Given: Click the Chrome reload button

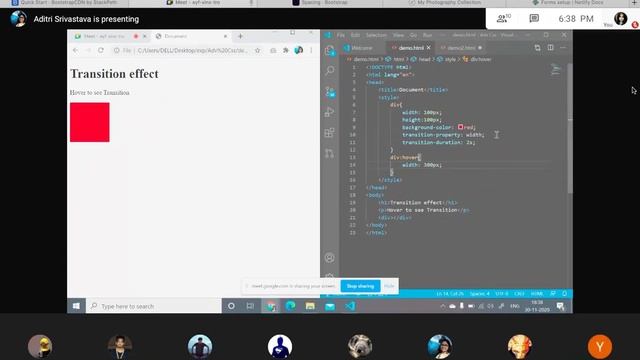Looking at the screenshot, I should pos(101,50).
